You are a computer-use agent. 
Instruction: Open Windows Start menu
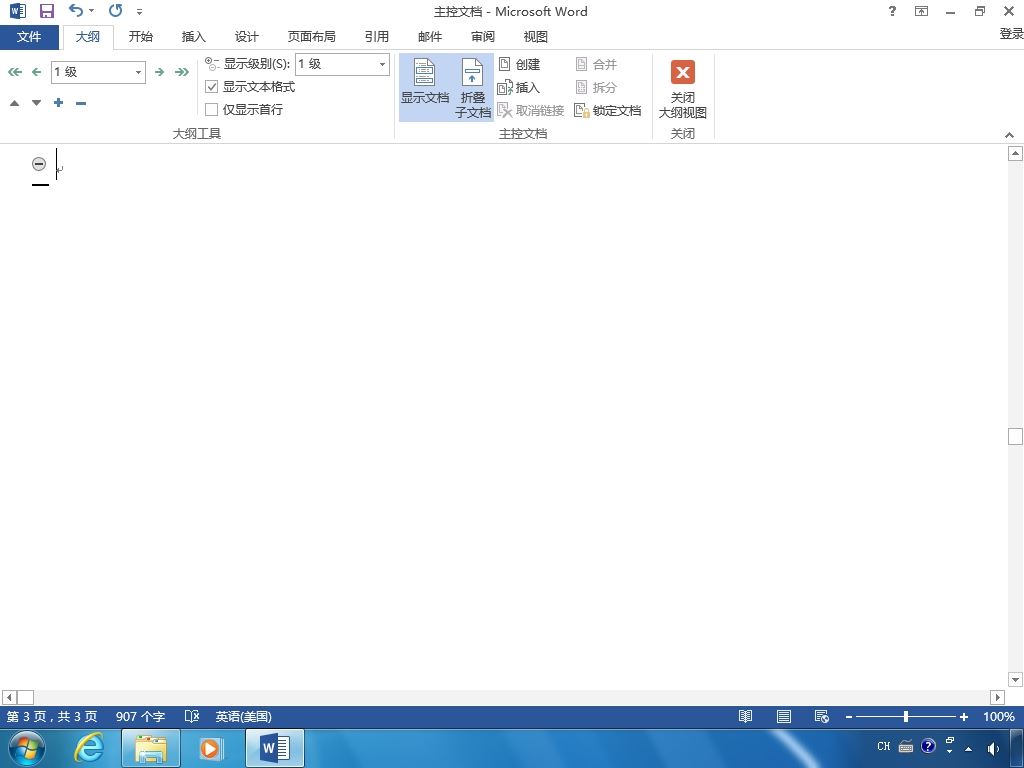[27, 748]
